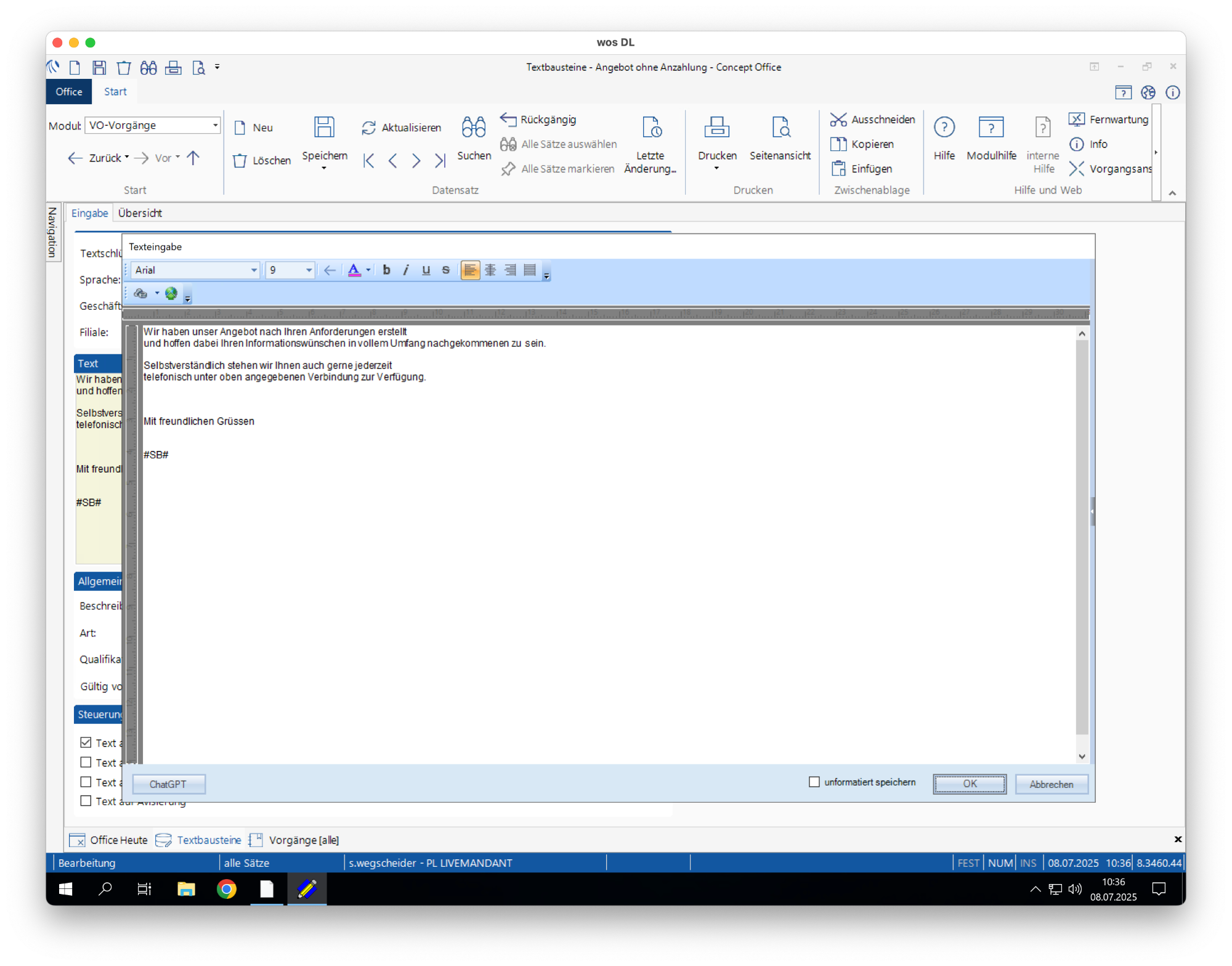Screen dimensions: 1232x966
Task: Open dropdown next to the link icon
Action: [157, 293]
